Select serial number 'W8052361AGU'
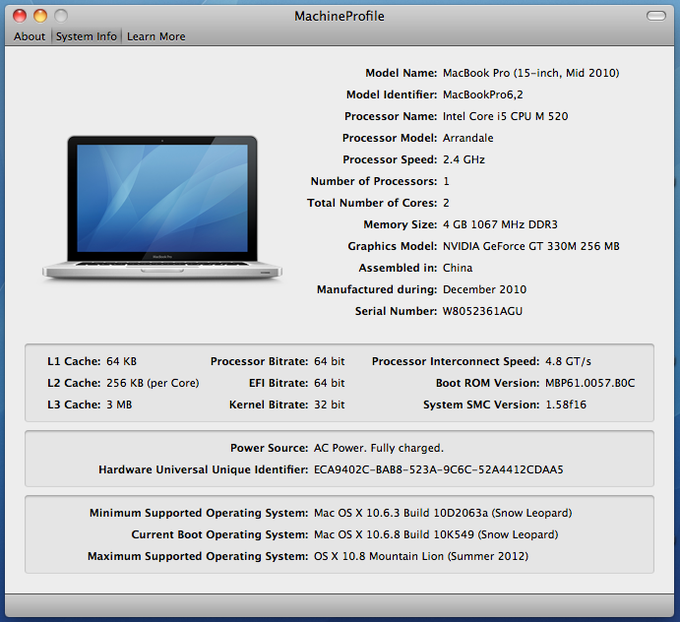 [482, 311]
